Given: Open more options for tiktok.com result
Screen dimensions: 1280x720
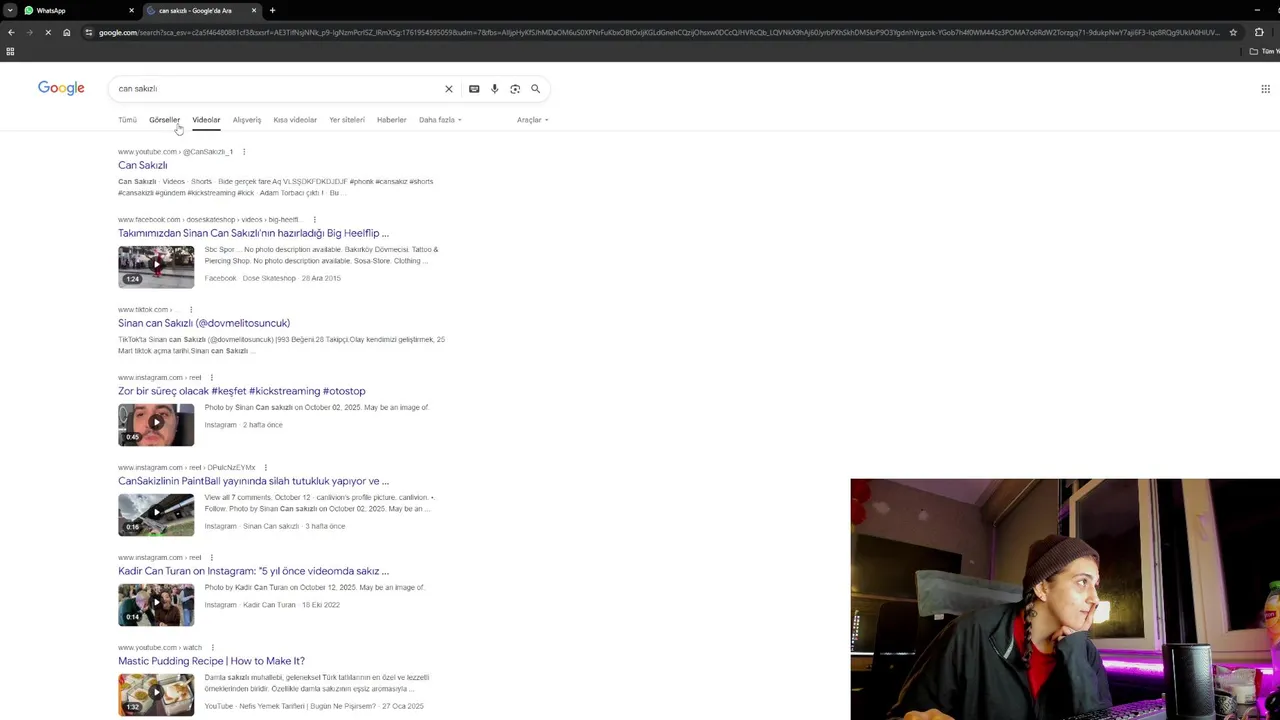Looking at the screenshot, I should pyautogui.click(x=190, y=310).
